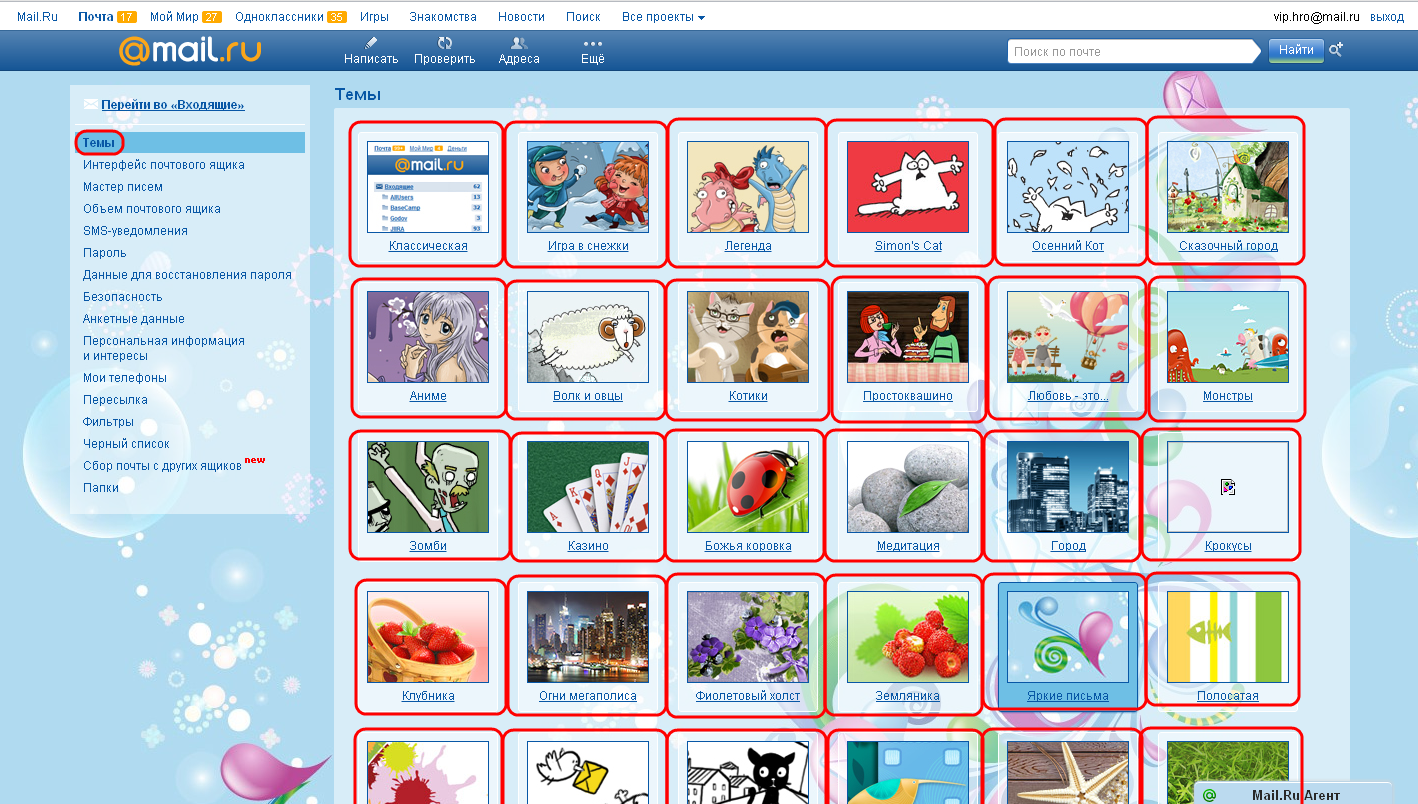1418x804 pixels.
Task: Pick the Монстры theme thumbnail
Action: coord(1228,337)
